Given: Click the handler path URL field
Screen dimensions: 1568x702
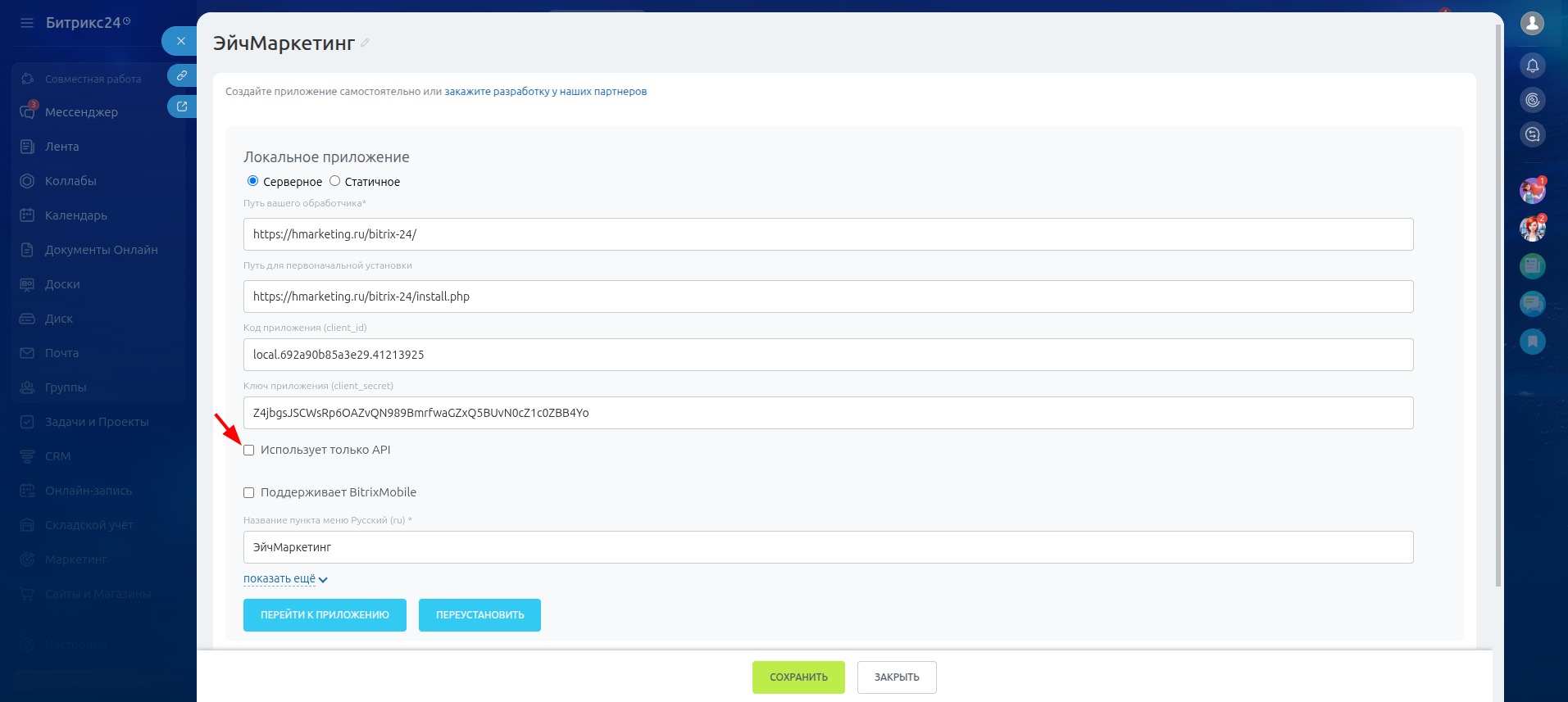Looking at the screenshot, I should [828, 234].
